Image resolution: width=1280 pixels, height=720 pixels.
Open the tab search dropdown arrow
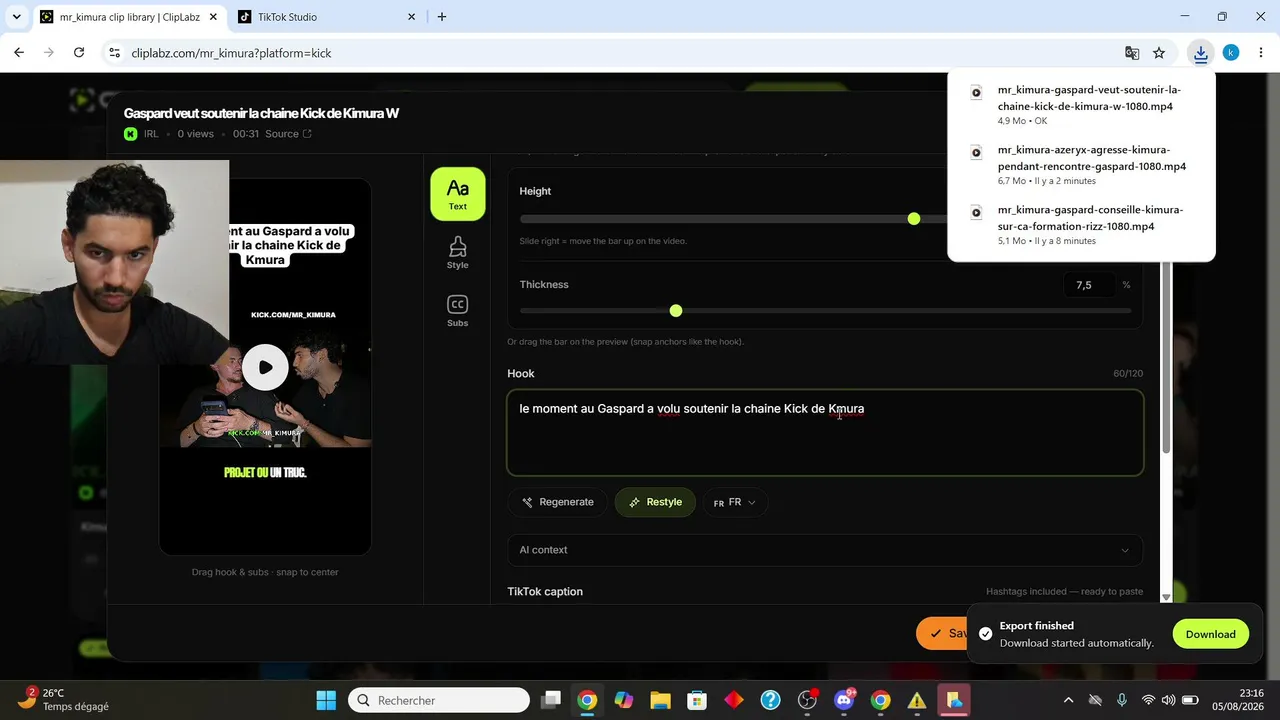pyautogui.click(x=16, y=17)
